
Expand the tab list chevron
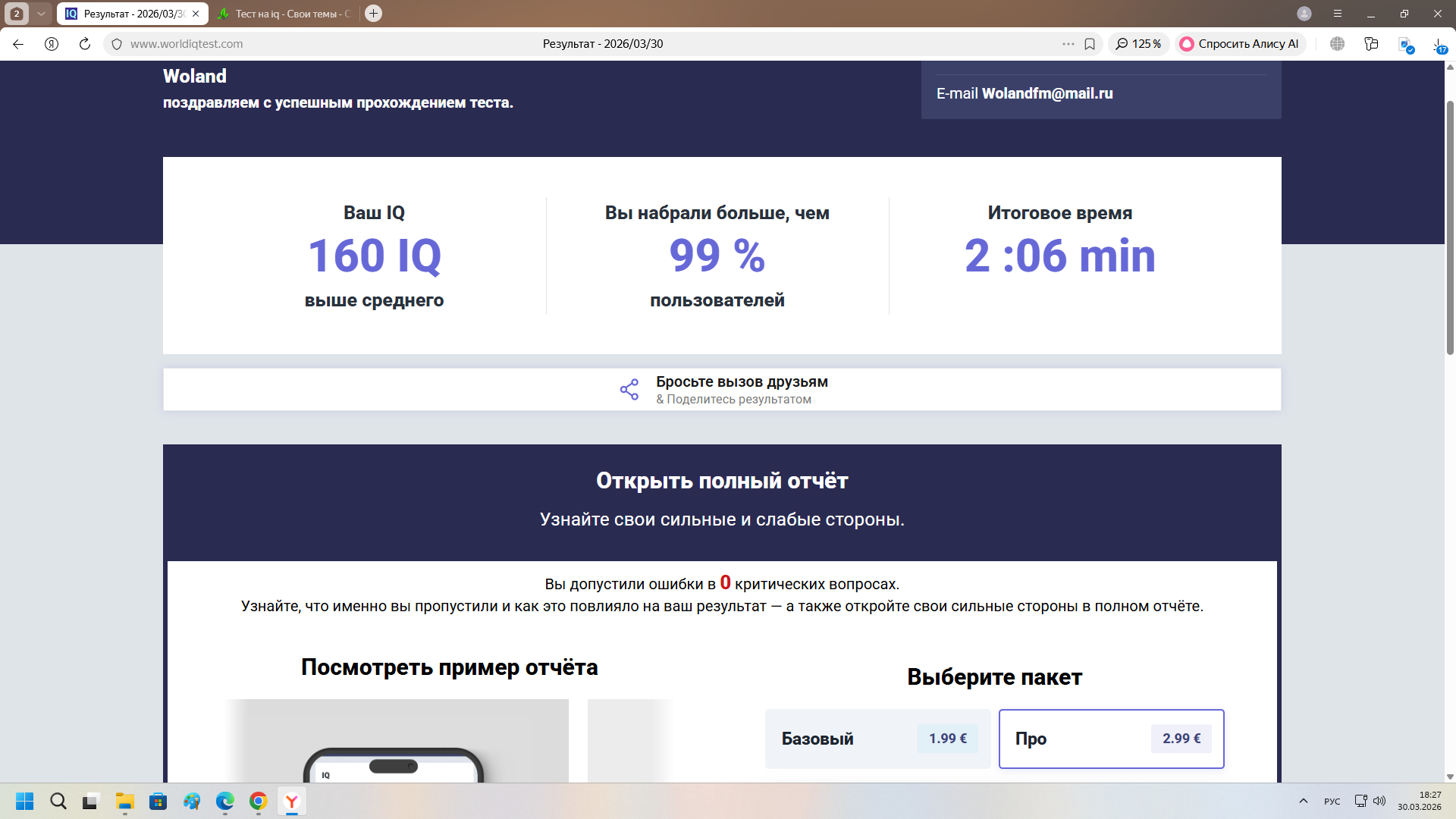pos(42,13)
